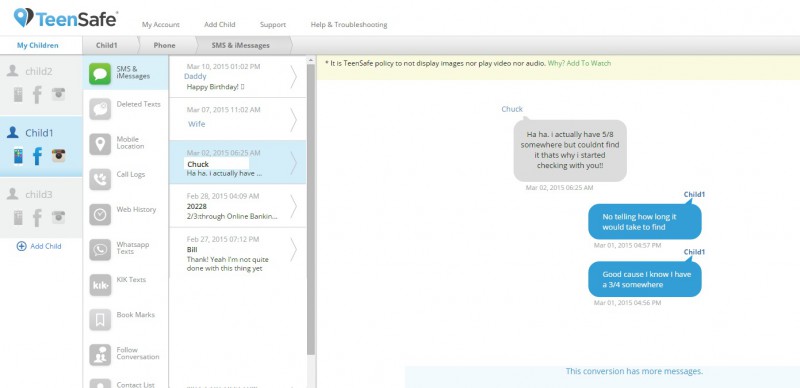800x388 pixels.
Task: Go to Phone breadcrumb
Action: pos(164,45)
